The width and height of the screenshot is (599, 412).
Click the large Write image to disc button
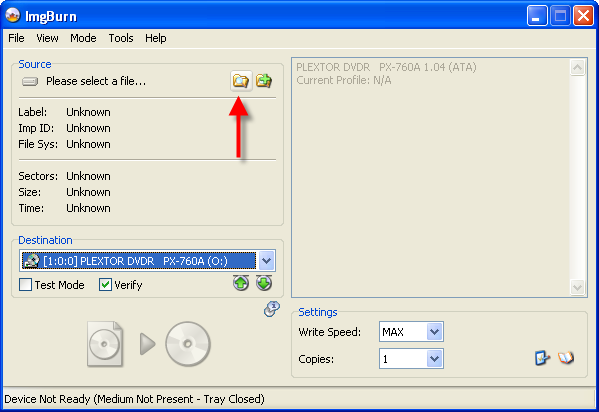pyautogui.click(x=149, y=344)
